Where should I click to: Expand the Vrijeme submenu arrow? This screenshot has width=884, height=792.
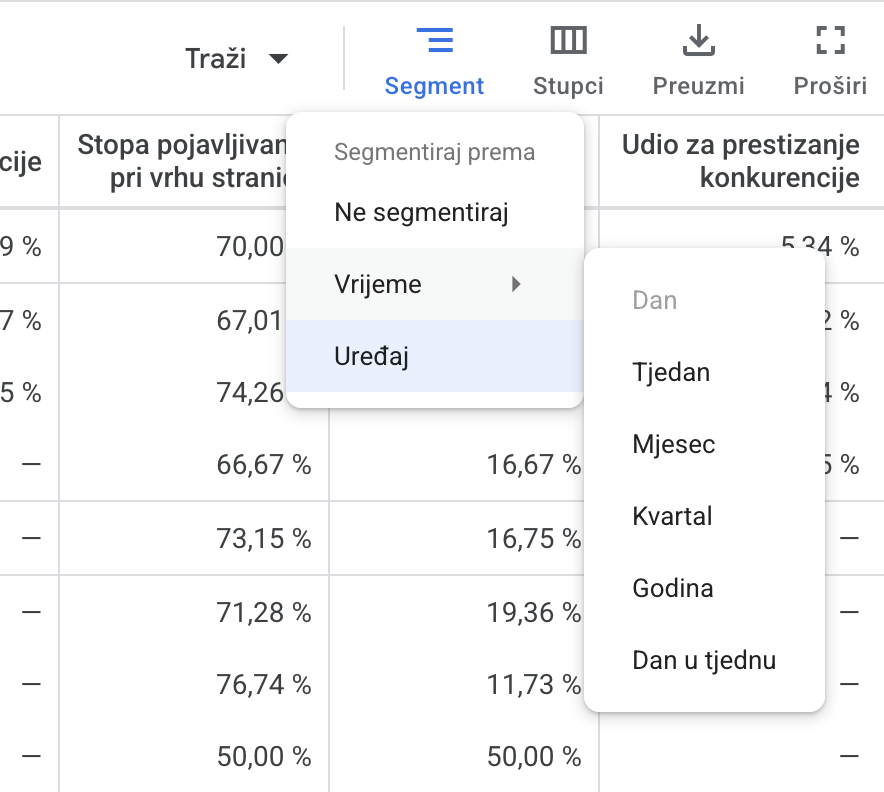pyautogui.click(x=516, y=285)
